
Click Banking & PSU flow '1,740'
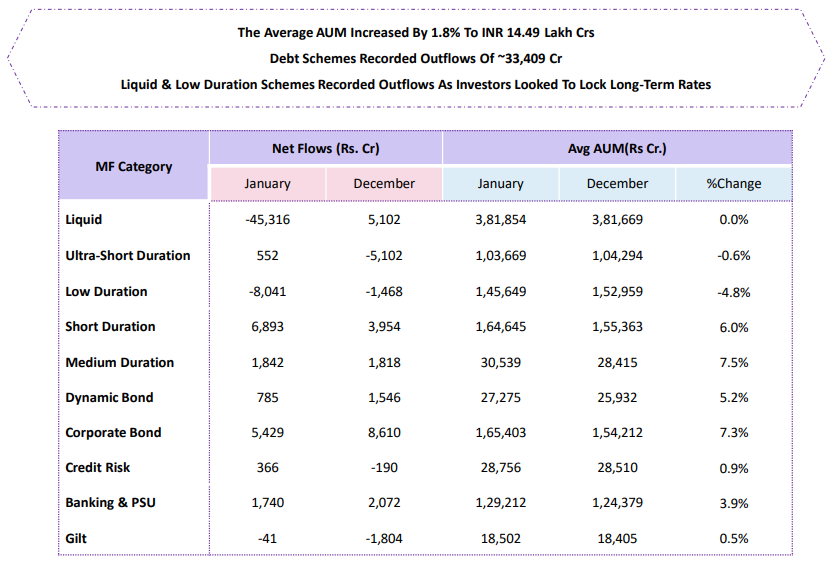(267, 503)
